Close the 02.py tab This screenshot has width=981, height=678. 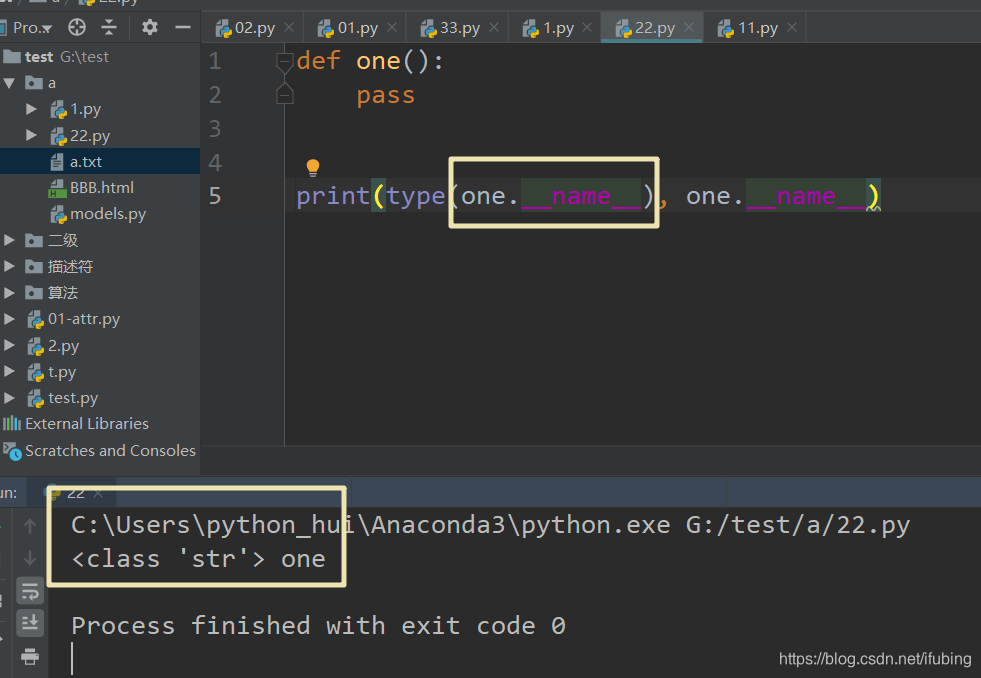click(x=289, y=27)
